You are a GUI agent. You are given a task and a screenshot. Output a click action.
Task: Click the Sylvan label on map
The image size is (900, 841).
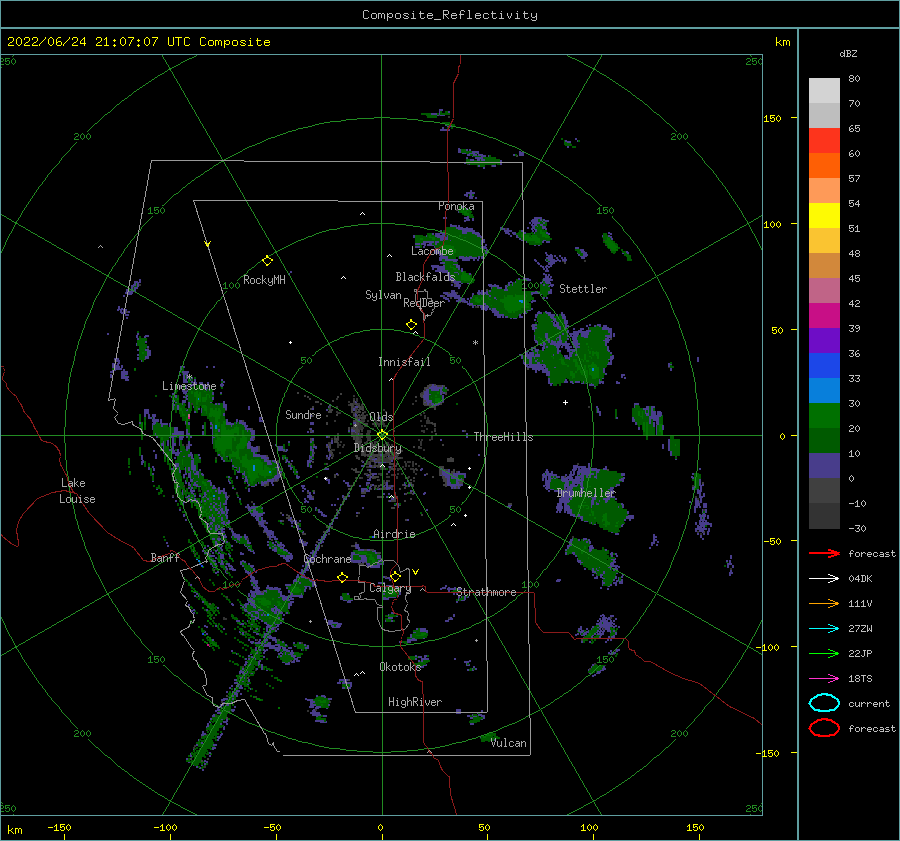coord(383,295)
